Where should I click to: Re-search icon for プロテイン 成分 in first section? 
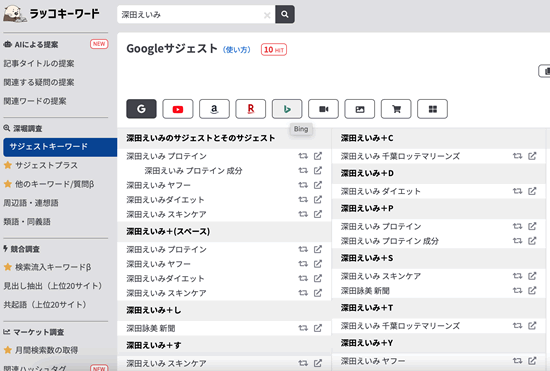tap(303, 170)
